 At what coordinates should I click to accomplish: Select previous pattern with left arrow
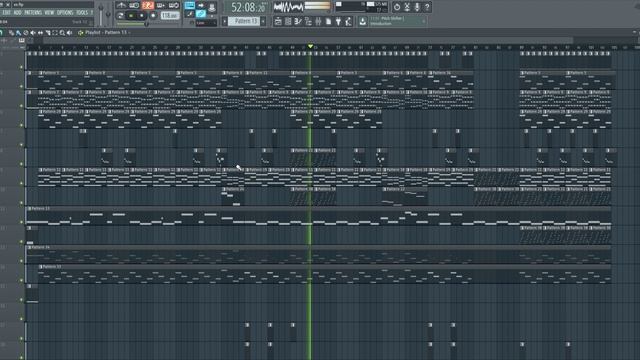pyautogui.click(x=225, y=21)
